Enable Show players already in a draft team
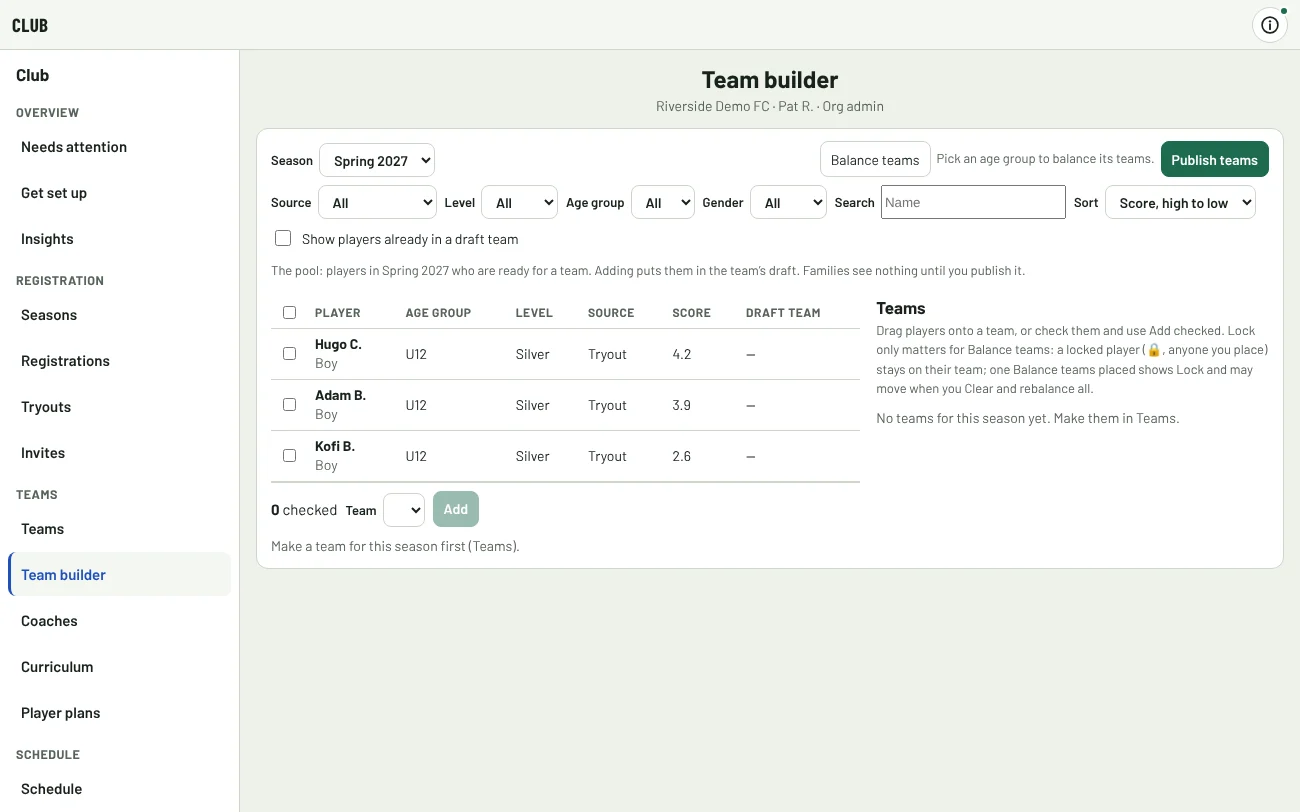The width and height of the screenshot is (1300, 812). point(283,239)
